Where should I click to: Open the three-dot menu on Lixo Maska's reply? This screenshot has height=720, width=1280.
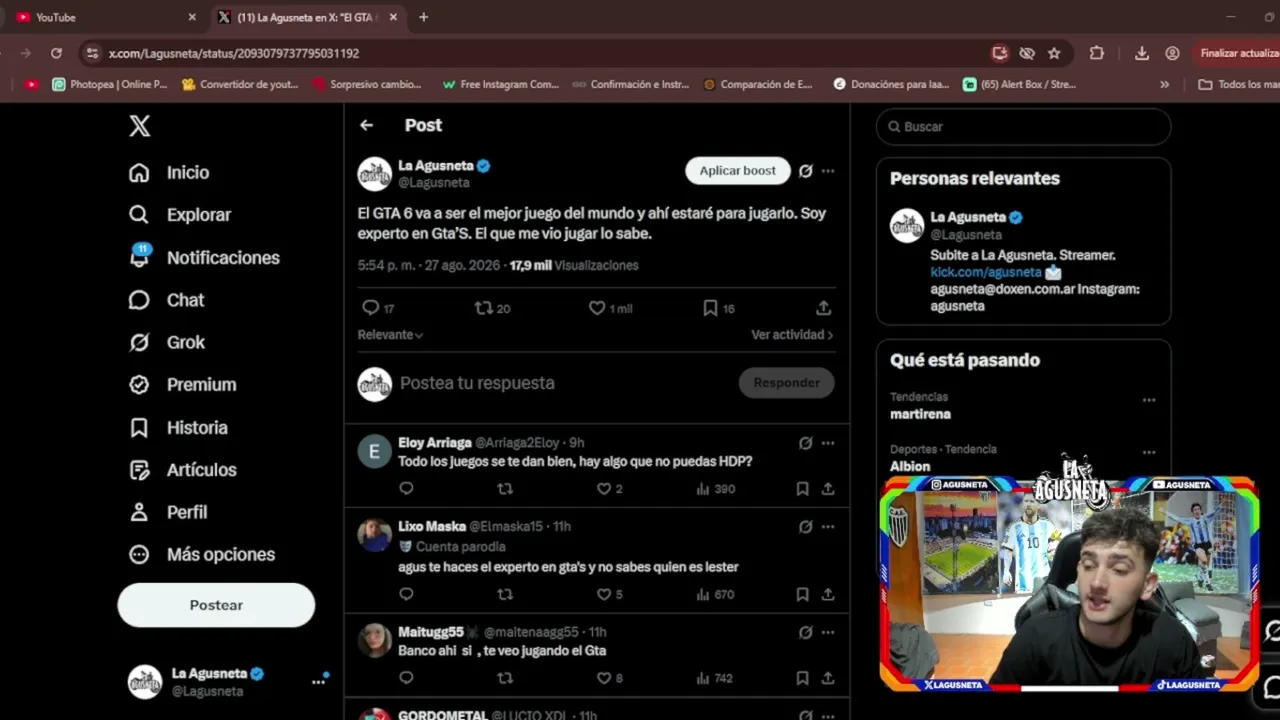(x=828, y=527)
